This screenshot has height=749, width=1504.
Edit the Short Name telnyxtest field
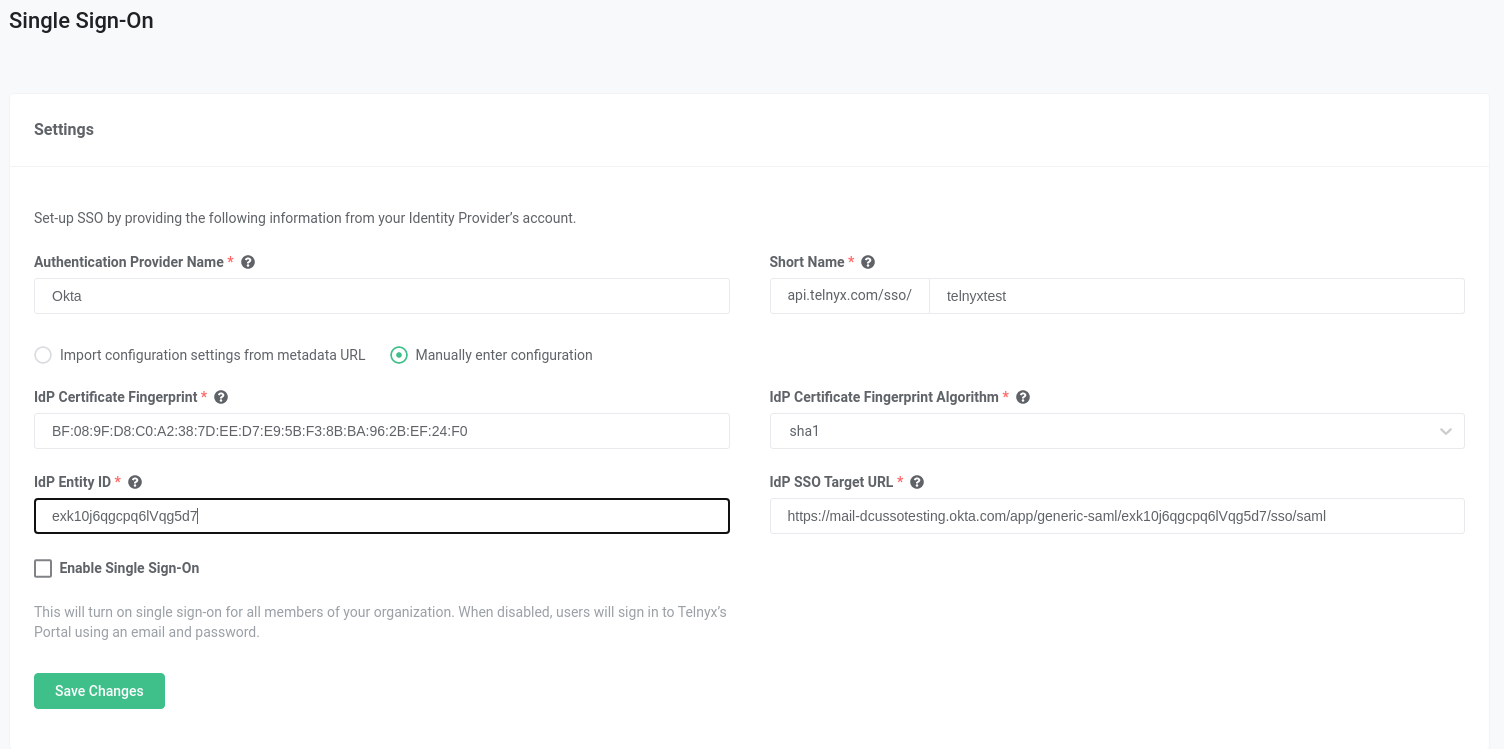click(x=1197, y=296)
